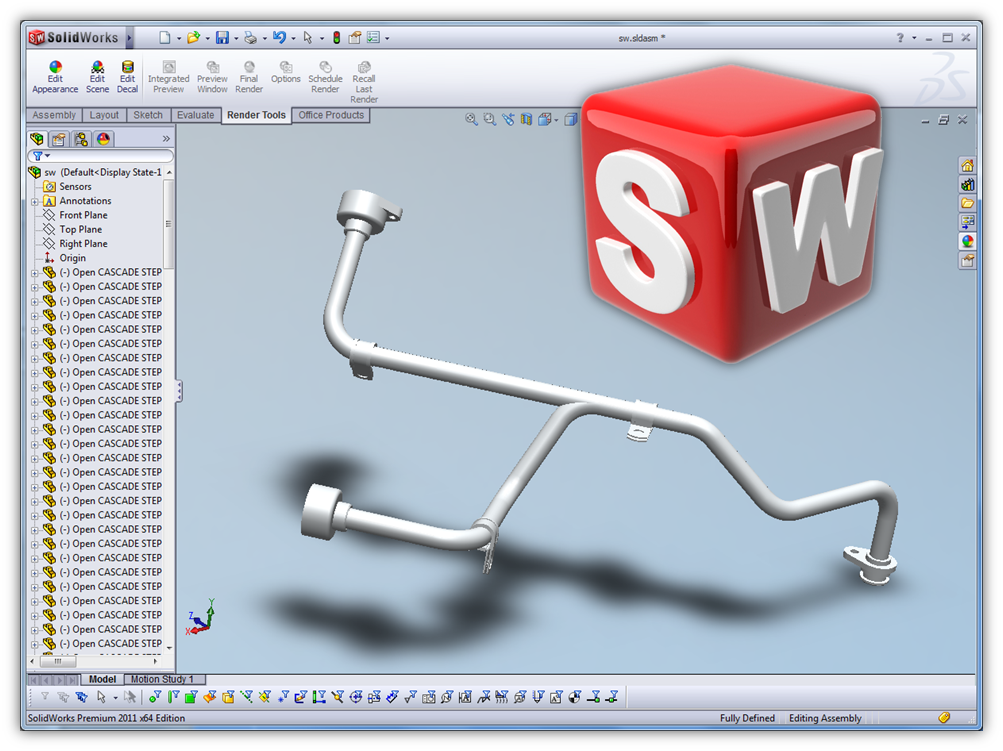Expand the first Open CASCADE STEP component

(x=36, y=272)
